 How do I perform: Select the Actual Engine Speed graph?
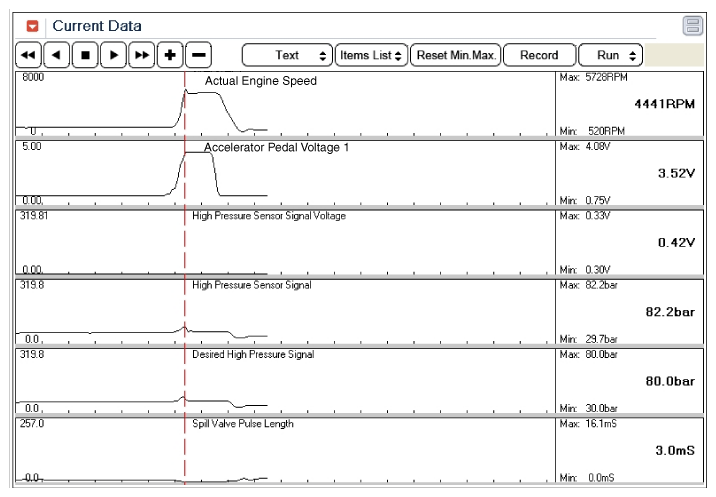click(285, 104)
